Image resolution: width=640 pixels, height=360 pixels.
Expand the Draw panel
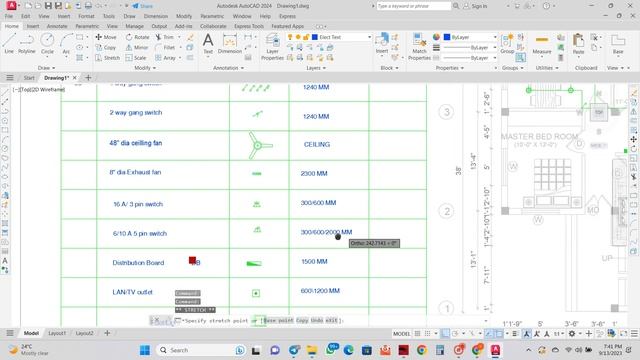click(x=46, y=68)
